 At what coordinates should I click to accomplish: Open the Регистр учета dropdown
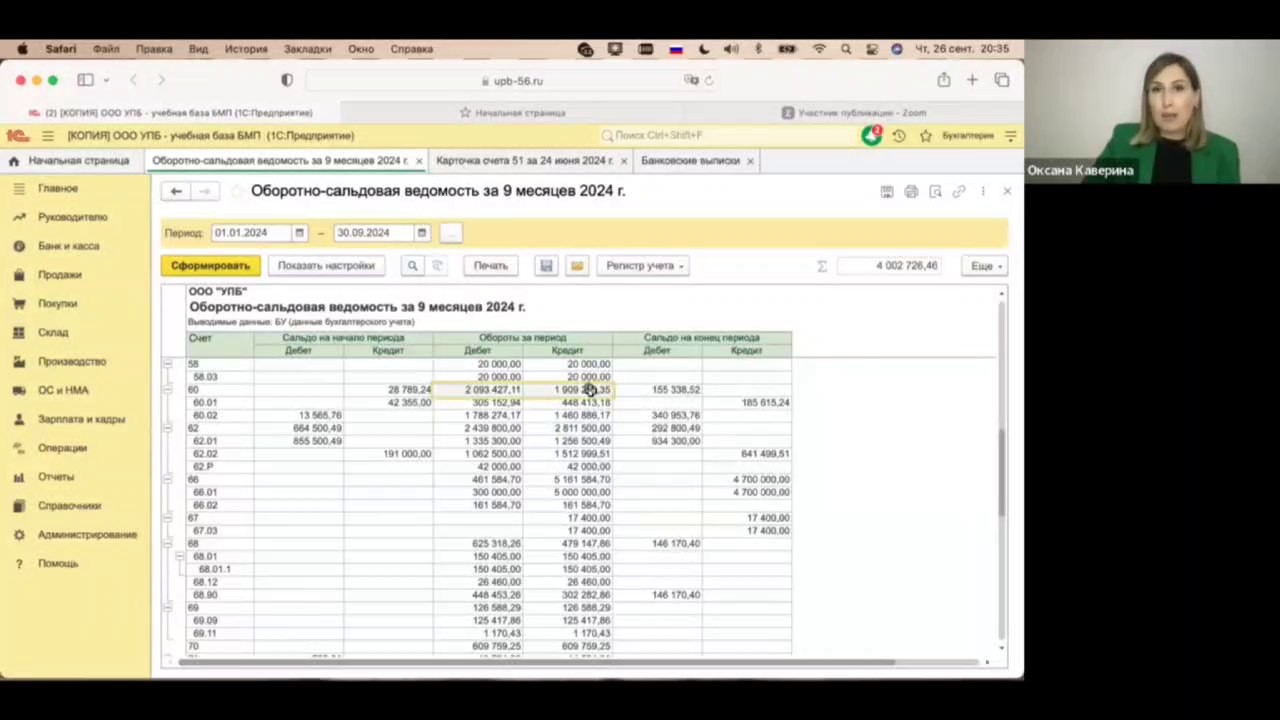tap(644, 266)
